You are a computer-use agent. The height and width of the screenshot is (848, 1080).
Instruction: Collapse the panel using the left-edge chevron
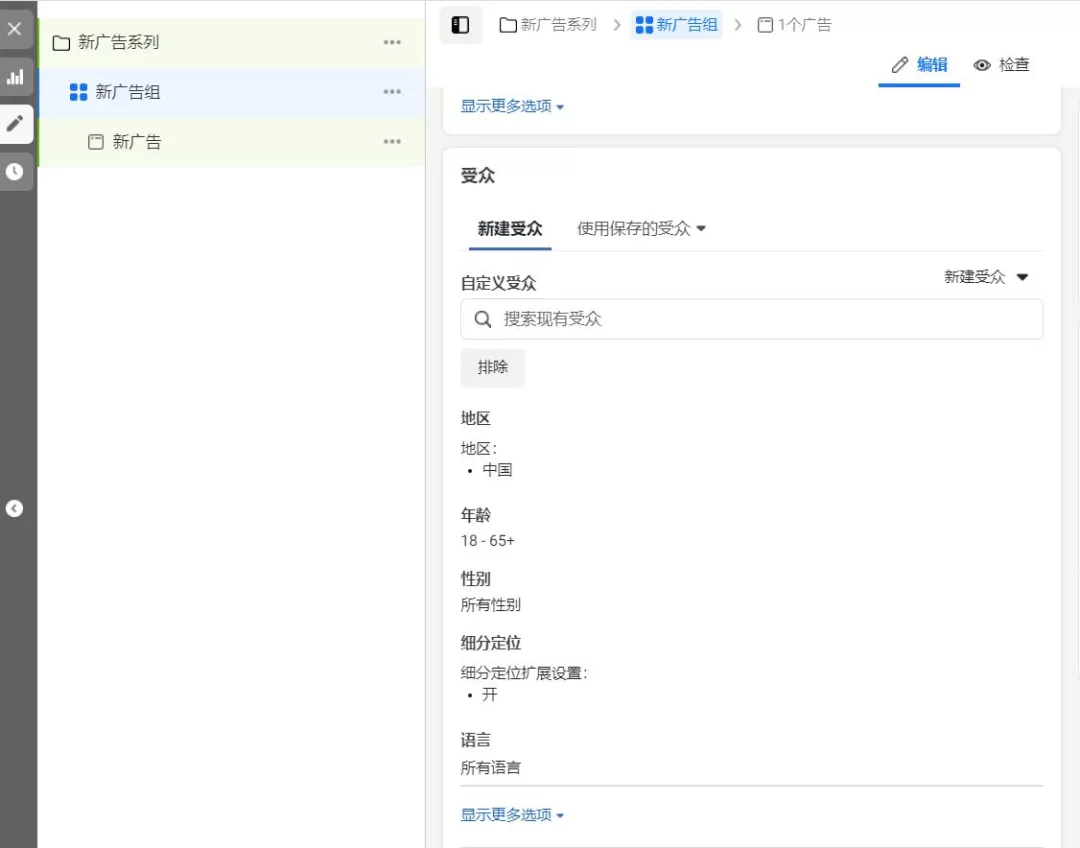click(15, 508)
